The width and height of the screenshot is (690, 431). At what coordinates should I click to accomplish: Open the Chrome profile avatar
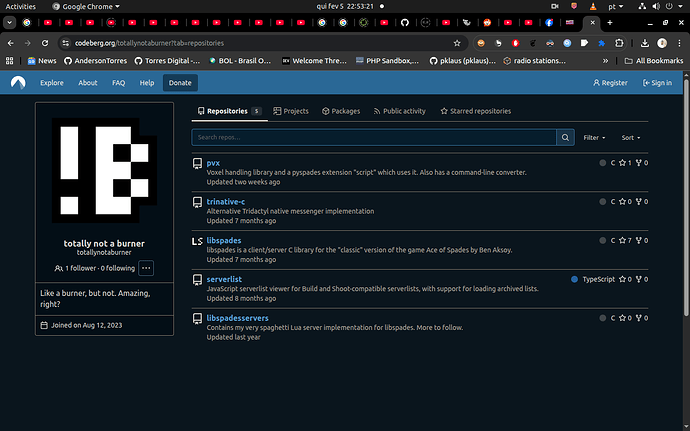coord(662,43)
